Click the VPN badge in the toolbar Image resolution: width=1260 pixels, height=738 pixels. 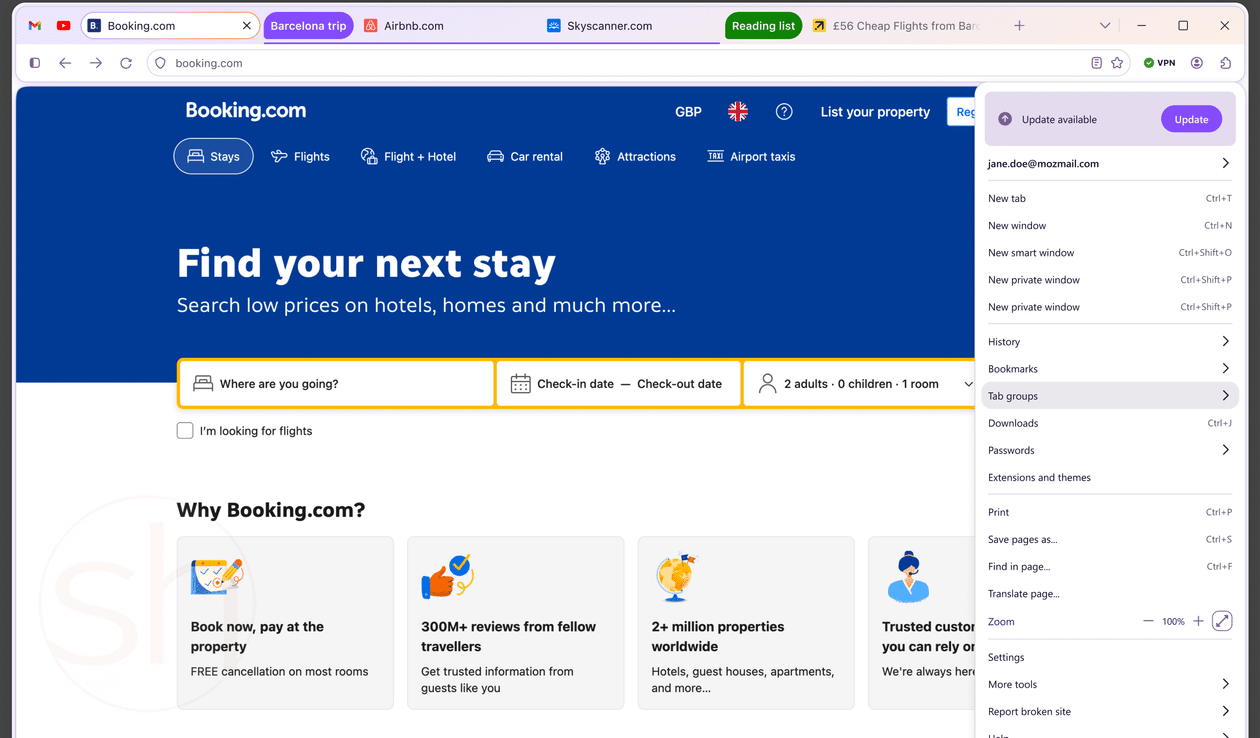[x=1159, y=62]
